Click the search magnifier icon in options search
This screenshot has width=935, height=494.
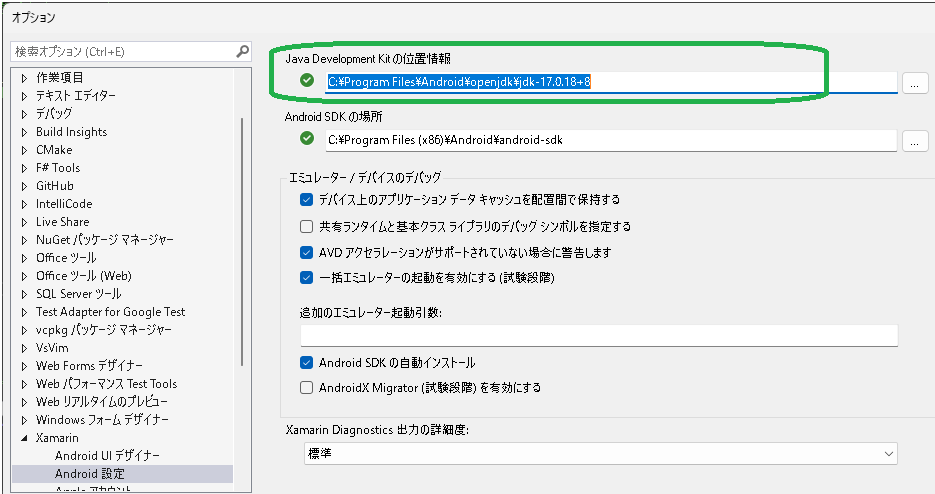[242, 51]
